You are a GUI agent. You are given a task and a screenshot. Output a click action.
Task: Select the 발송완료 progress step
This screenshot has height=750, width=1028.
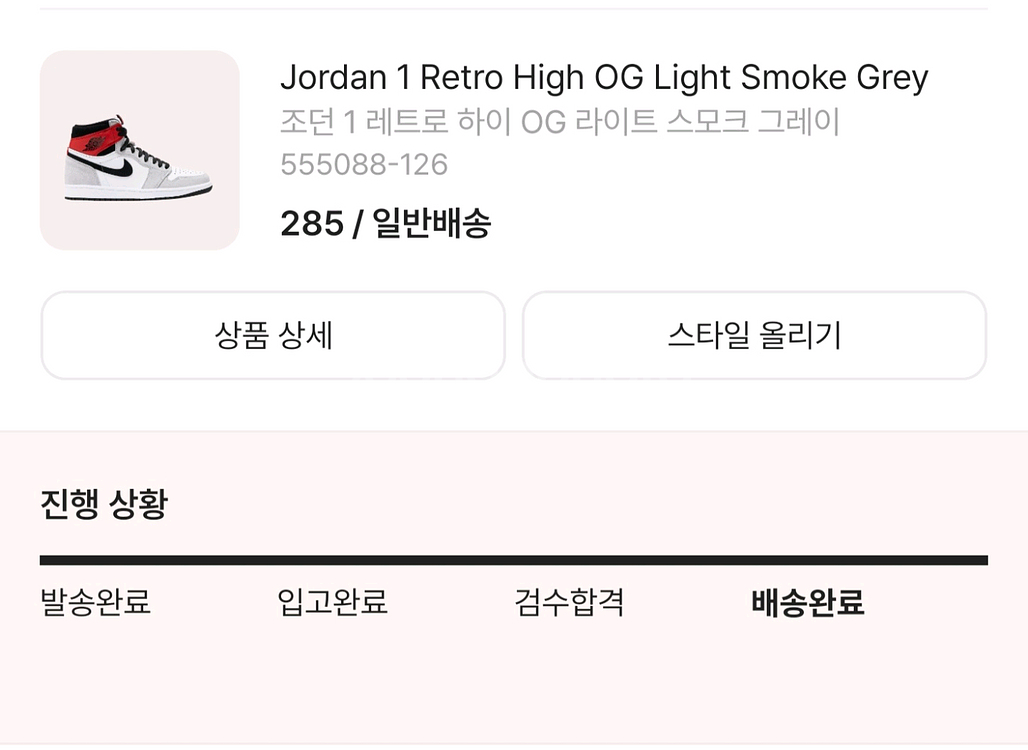pos(95,603)
